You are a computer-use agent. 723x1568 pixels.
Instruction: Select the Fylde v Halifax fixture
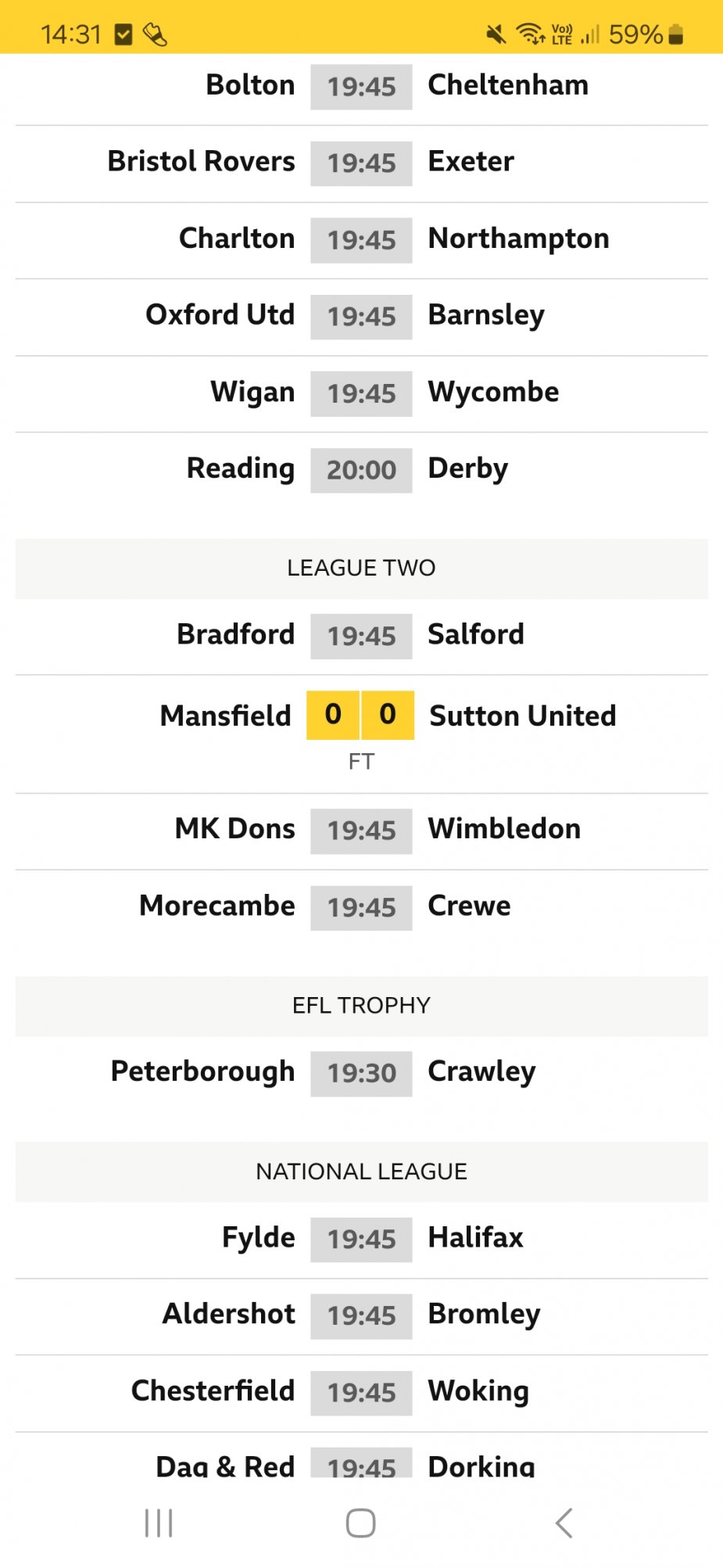coord(361,1239)
